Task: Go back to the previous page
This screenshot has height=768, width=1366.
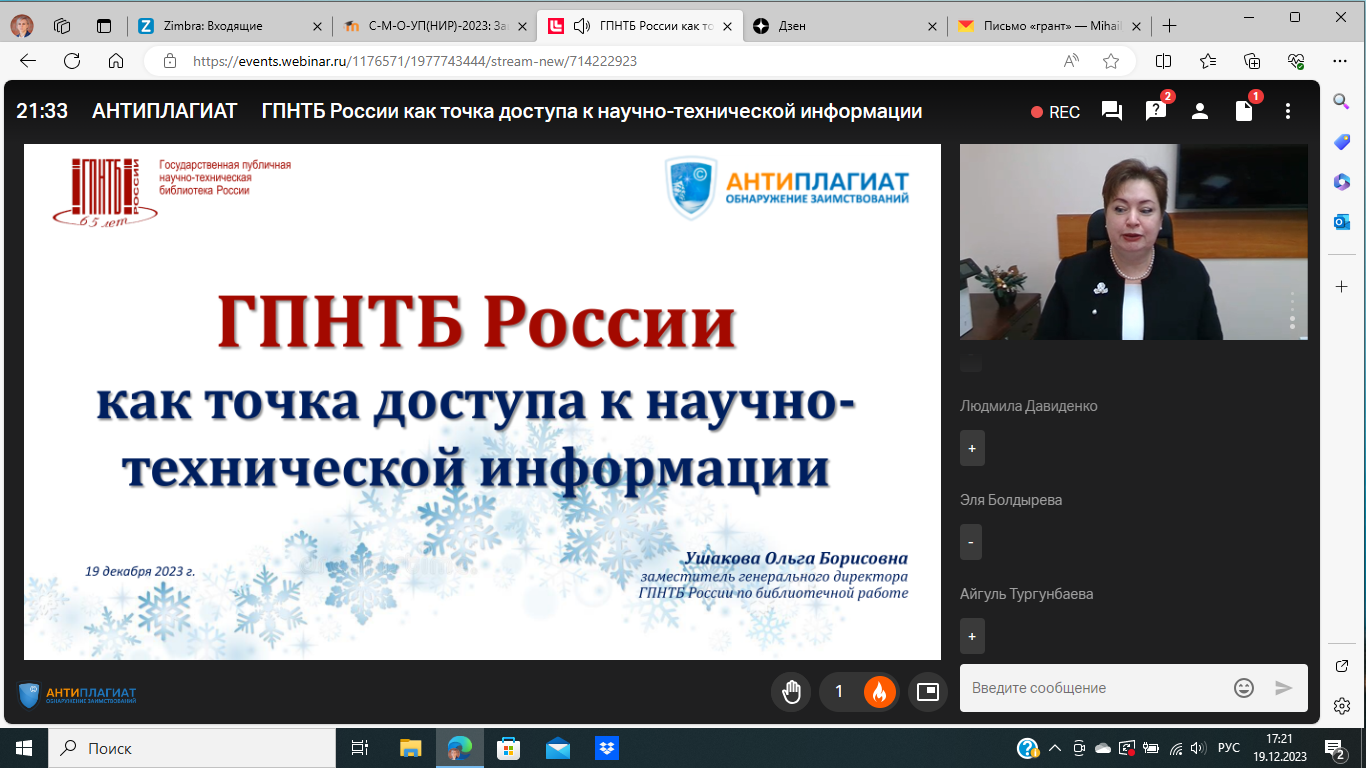Action: [x=28, y=61]
